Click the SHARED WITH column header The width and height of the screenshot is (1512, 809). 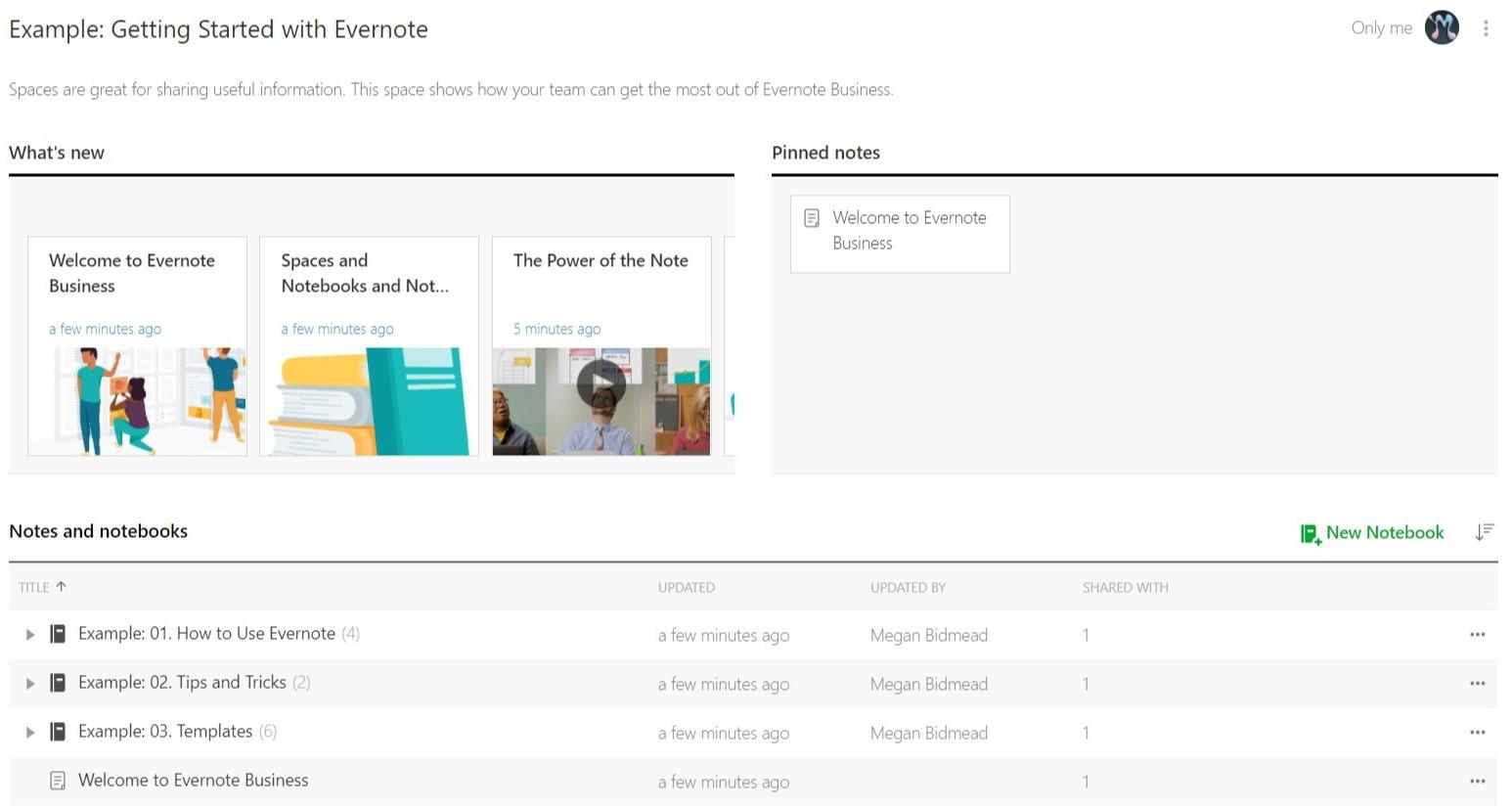pos(1125,588)
